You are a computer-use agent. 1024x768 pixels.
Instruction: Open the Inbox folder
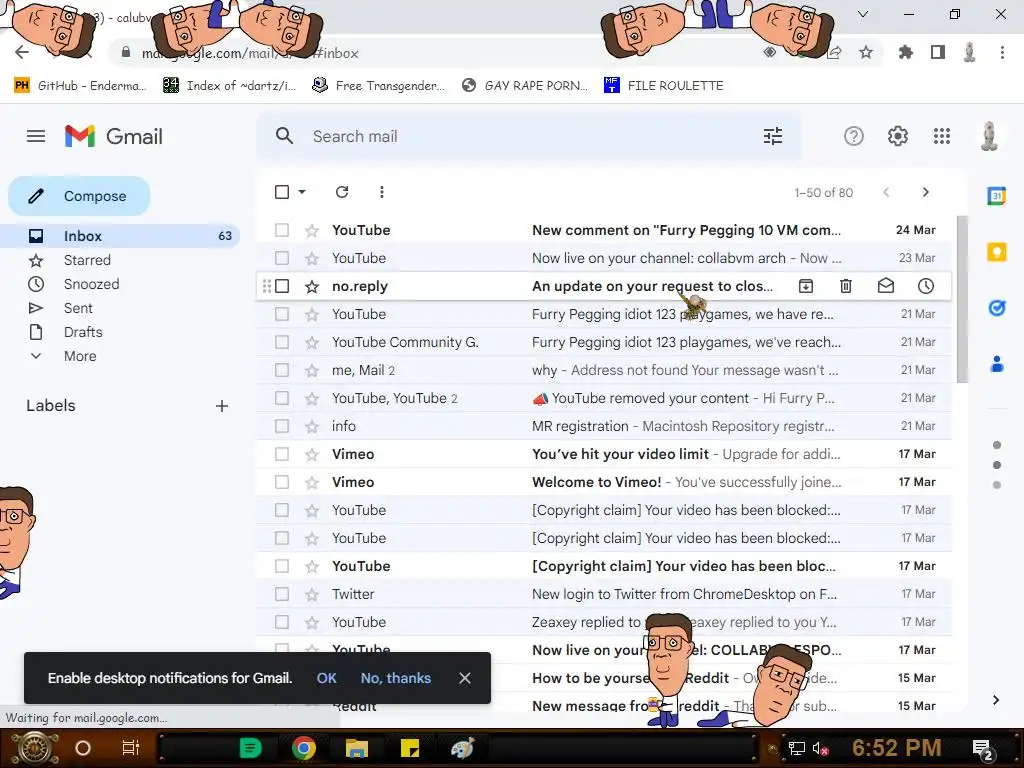121,236
